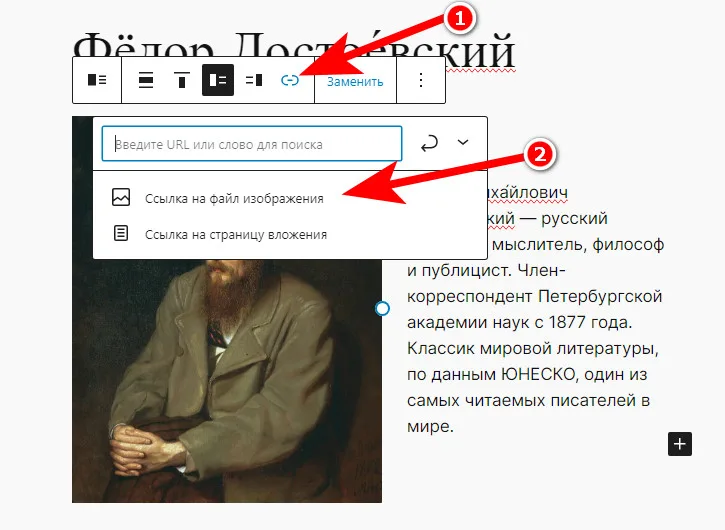Toggle show media on right

(254, 80)
